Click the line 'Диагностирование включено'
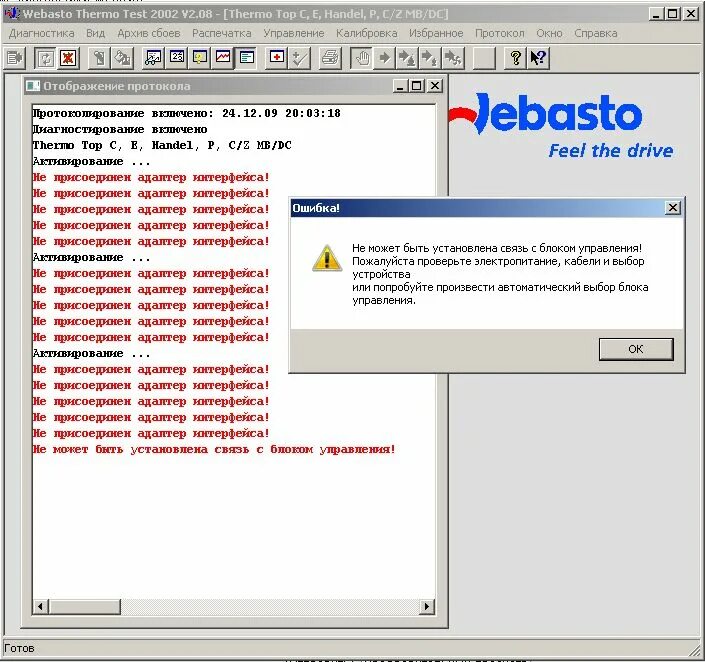The width and height of the screenshot is (705, 662). (120, 130)
